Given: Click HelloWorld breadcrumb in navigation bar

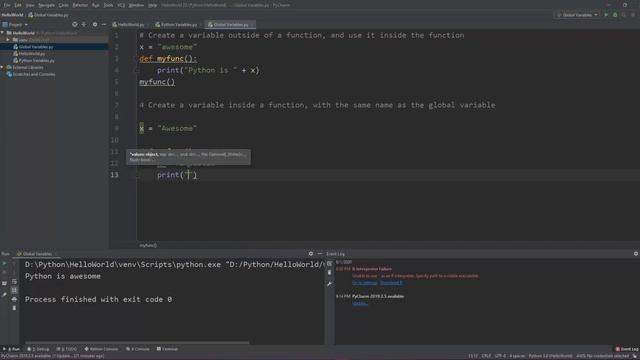Looking at the screenshot, I should point(12,15).
